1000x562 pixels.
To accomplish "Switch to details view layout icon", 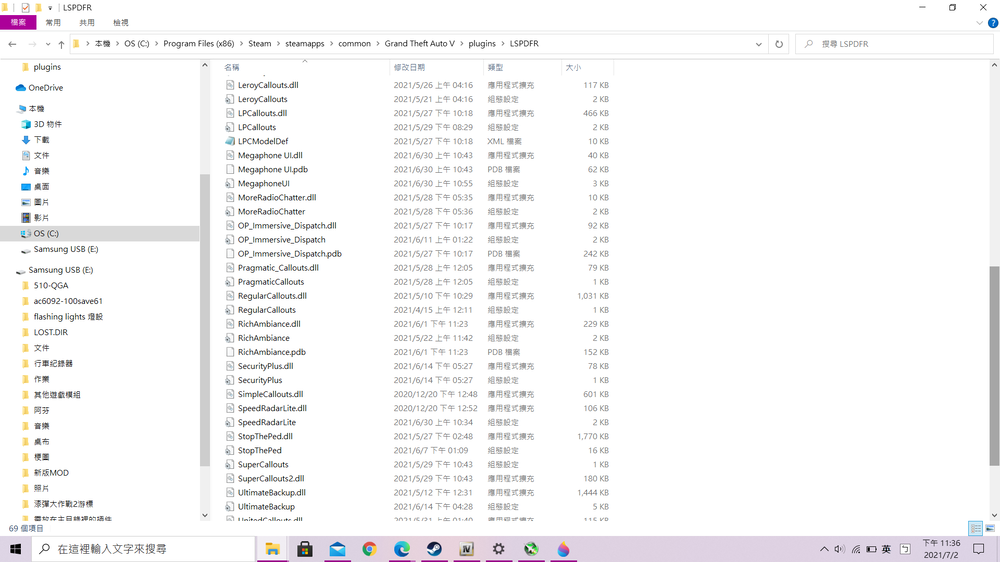I will 975,528.
